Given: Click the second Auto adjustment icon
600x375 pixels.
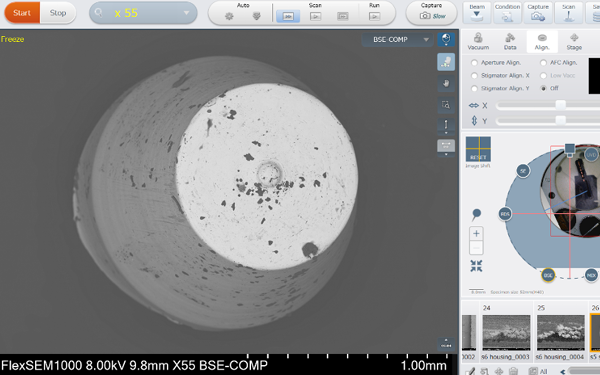Looking at the screenshot, I should pyautogui.click(x=256, y=16).
